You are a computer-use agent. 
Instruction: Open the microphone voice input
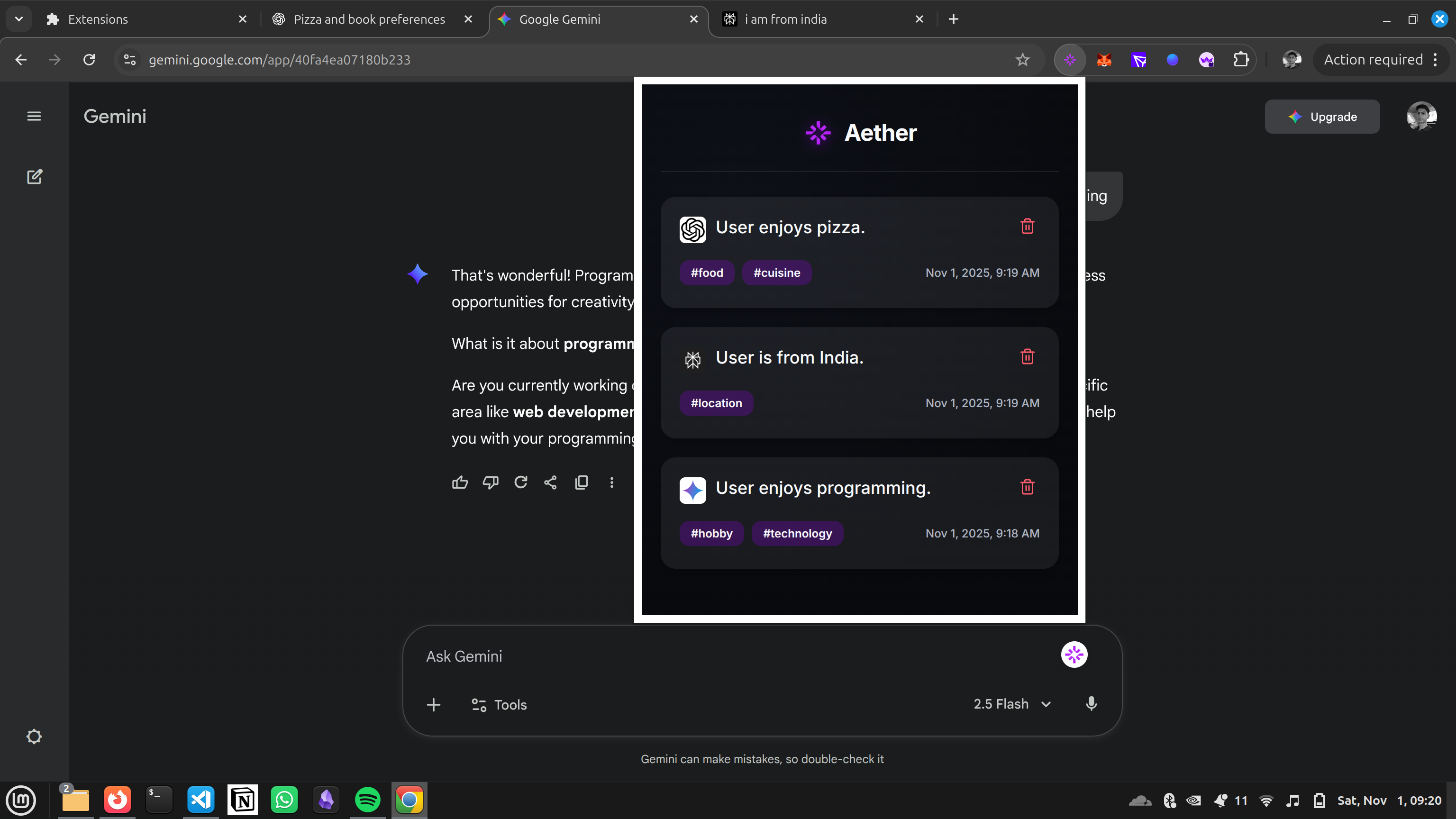pos(1091,704)
